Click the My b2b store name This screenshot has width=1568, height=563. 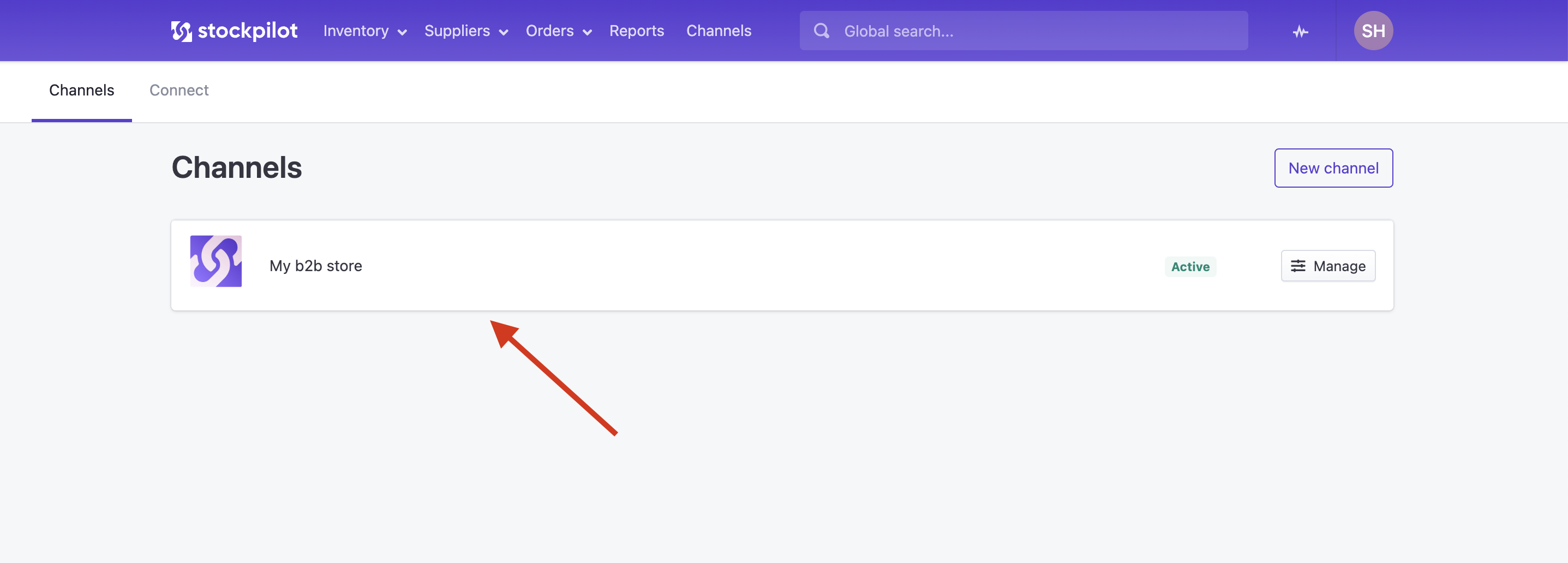point(315,266)
